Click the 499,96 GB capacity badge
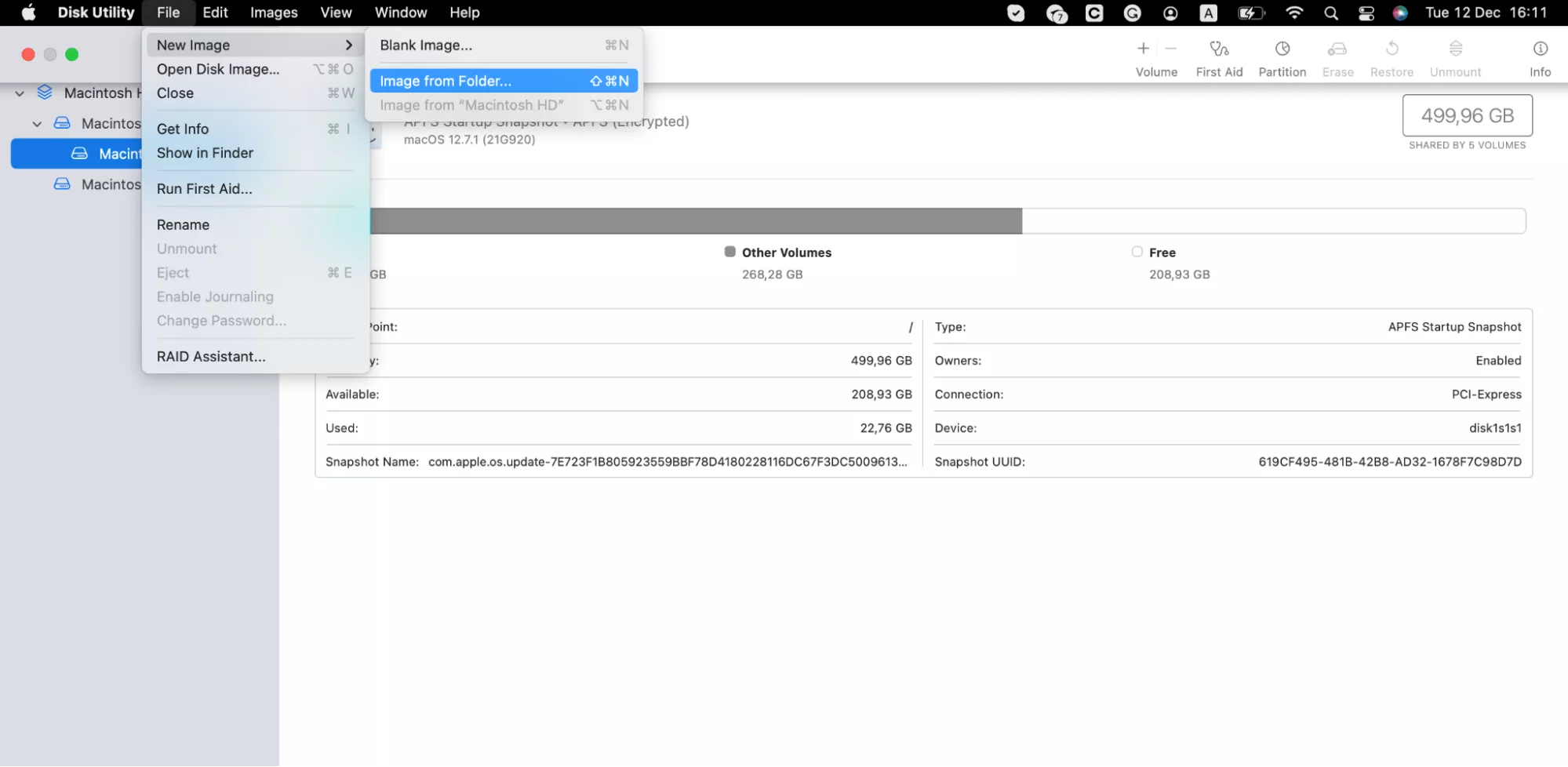1568x767 pixels. pos(1467,115)
